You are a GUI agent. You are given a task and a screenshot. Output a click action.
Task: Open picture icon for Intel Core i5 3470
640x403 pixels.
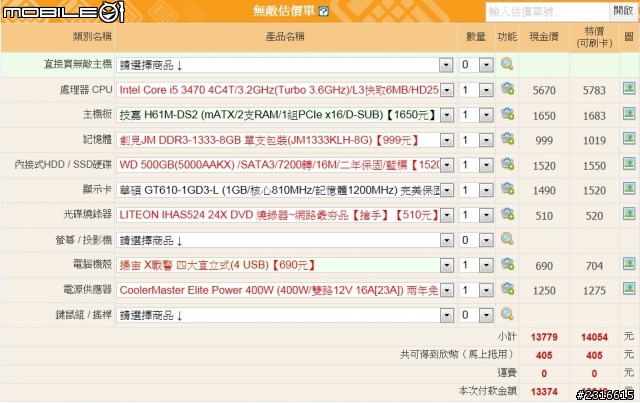click(629, 89)
